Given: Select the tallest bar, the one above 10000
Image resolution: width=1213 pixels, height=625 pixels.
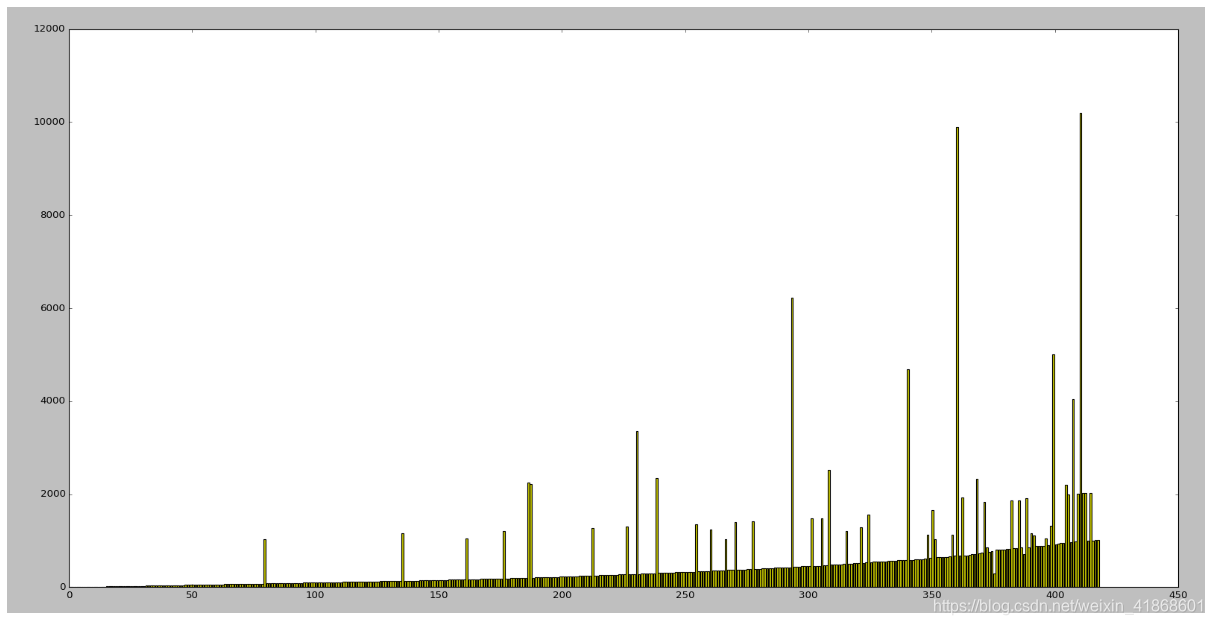Looking at the screenshot, I should tap(1080, 350).
